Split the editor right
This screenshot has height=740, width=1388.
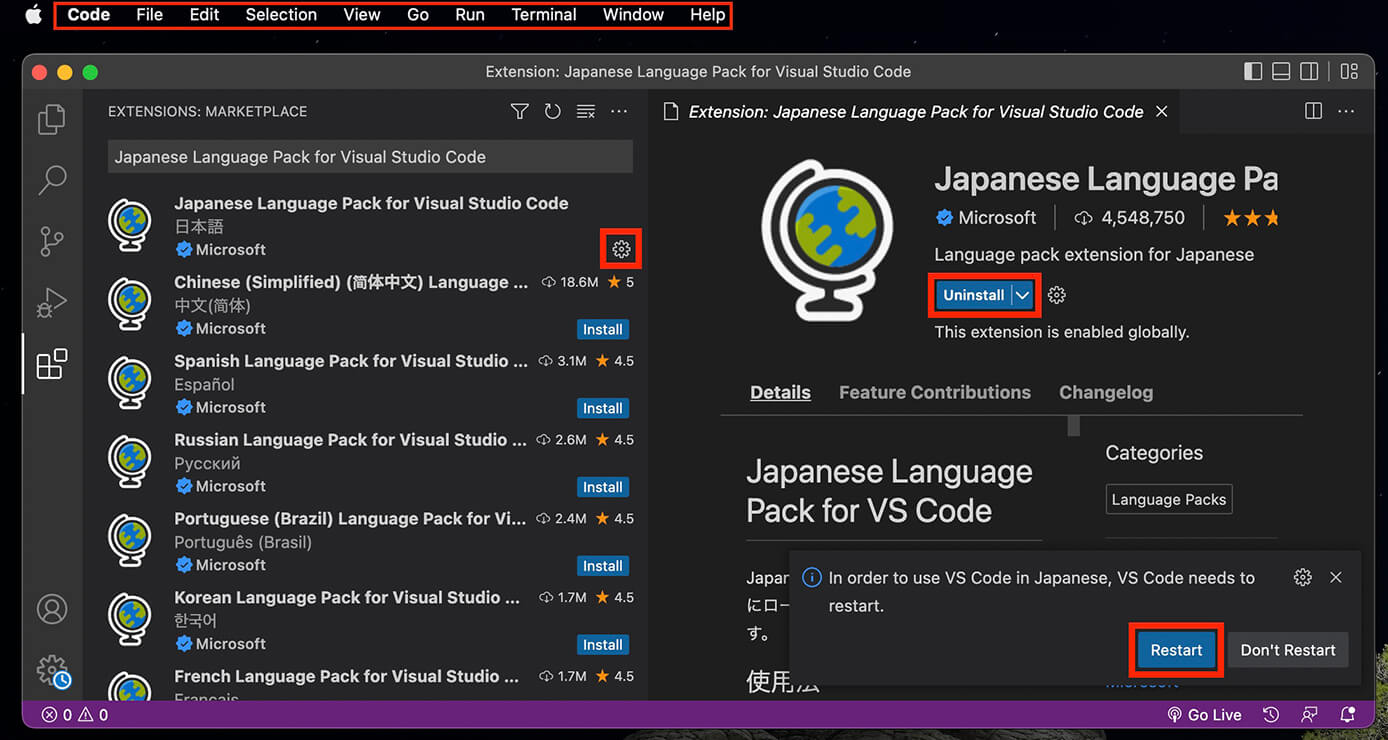(1314, 111)
